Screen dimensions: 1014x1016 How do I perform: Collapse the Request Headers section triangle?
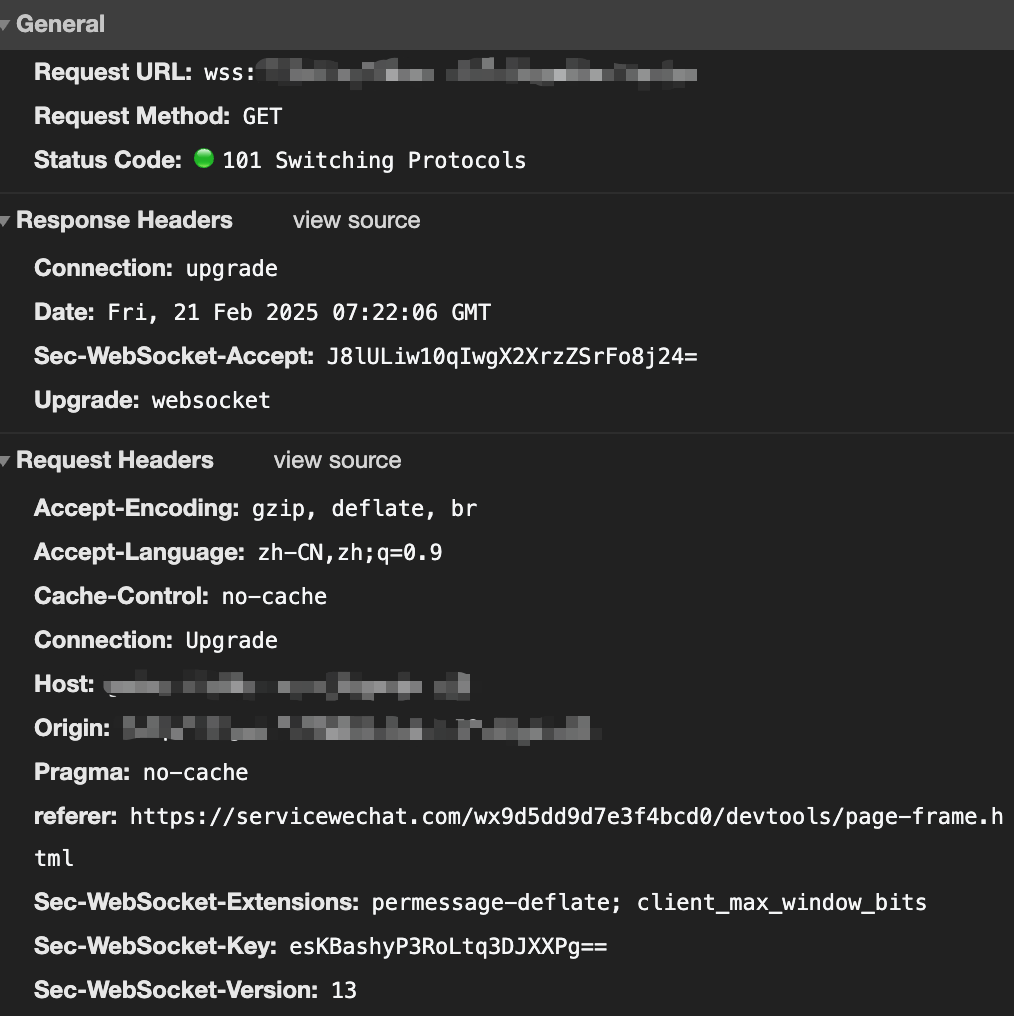tap(6, 461)
